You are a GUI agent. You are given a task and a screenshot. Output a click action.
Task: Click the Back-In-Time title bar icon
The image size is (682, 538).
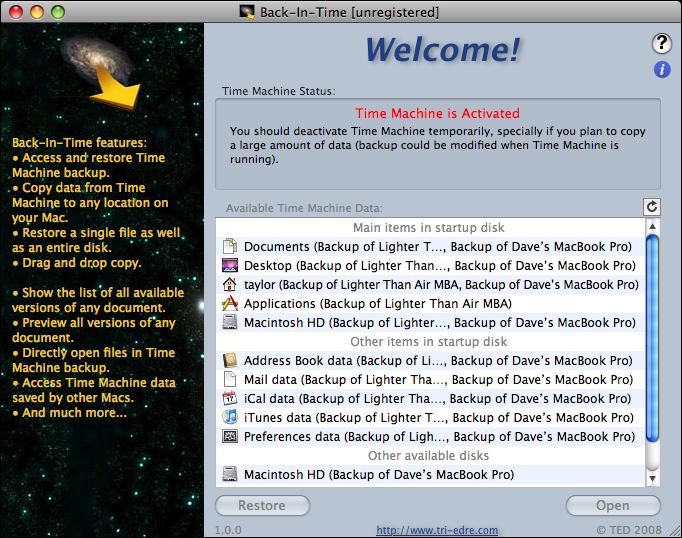[247, 12]
